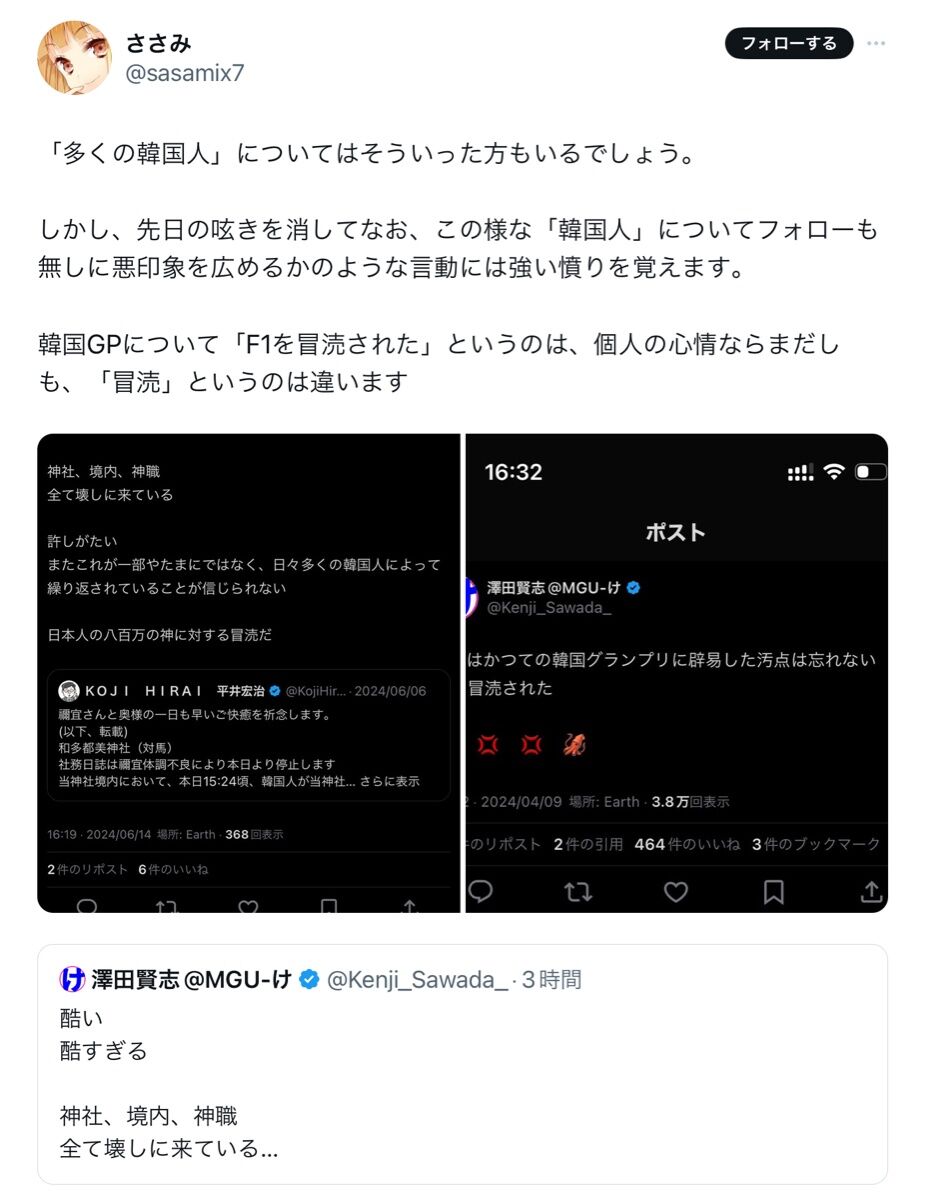Click repost icon in right screenshot
The image size is (937, 1200).
[578, 891]
